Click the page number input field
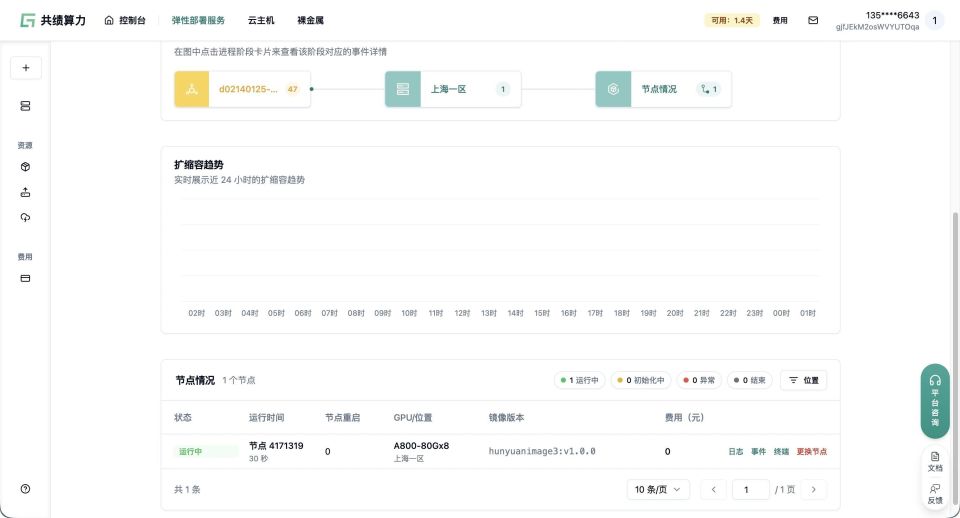This screenshot has width=960, height=518. [x=751, y=489]
